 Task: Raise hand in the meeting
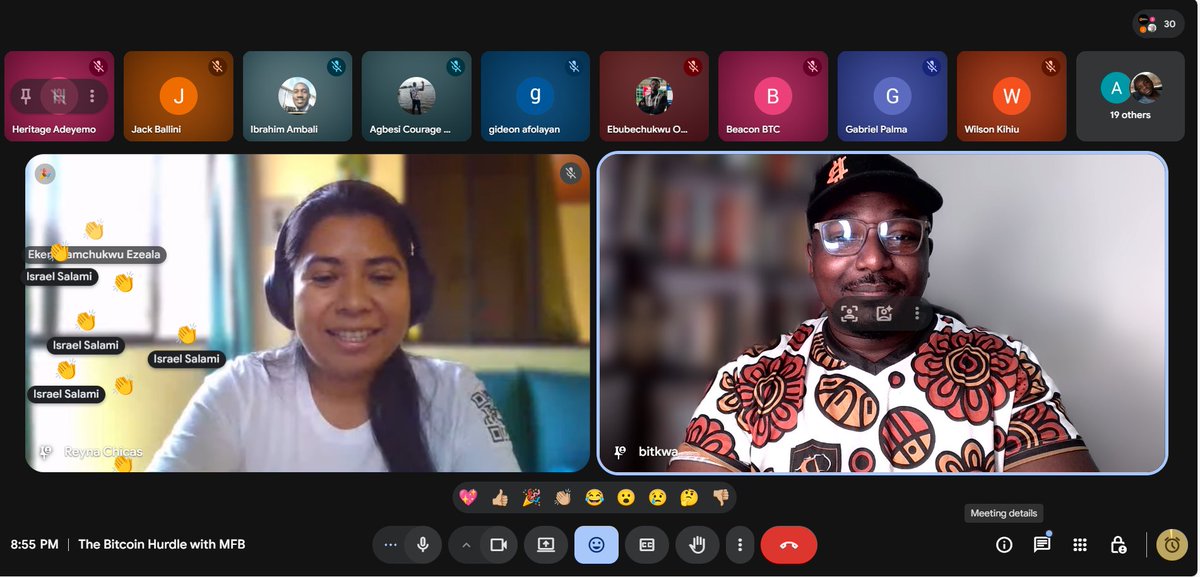pos(698,545)
